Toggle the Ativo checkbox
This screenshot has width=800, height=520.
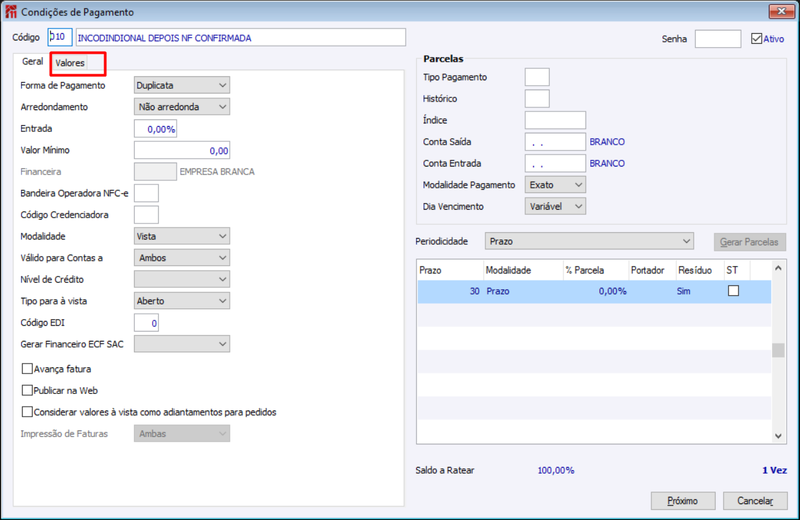757,38
